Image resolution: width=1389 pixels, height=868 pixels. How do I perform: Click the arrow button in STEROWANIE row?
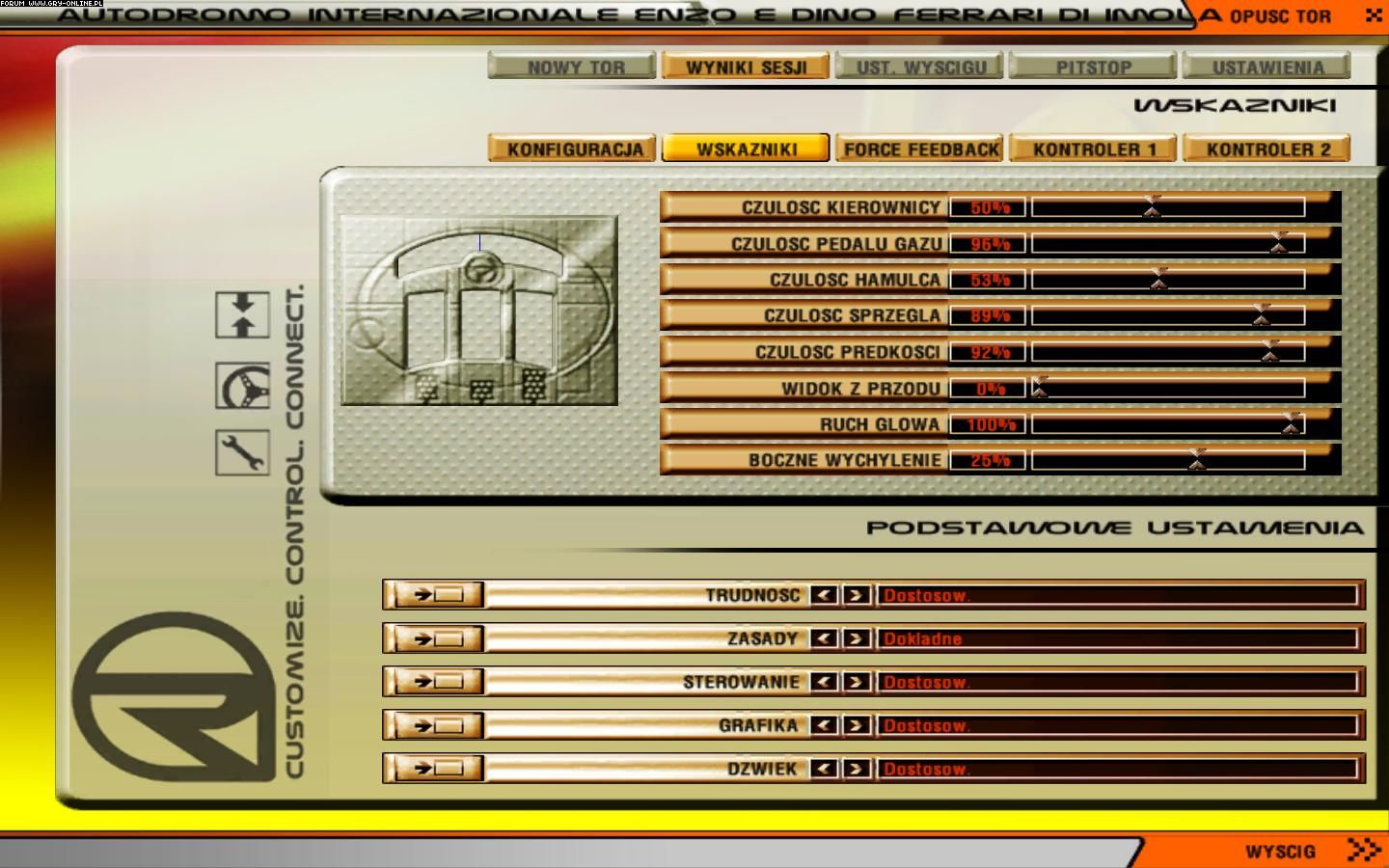438,682
